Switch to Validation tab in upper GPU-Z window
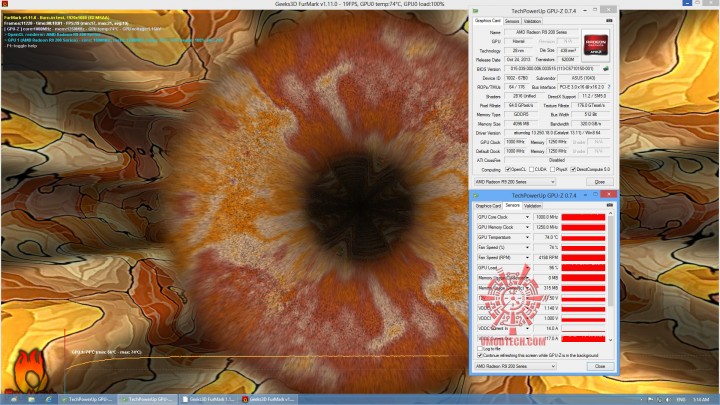 click(532, 21)
